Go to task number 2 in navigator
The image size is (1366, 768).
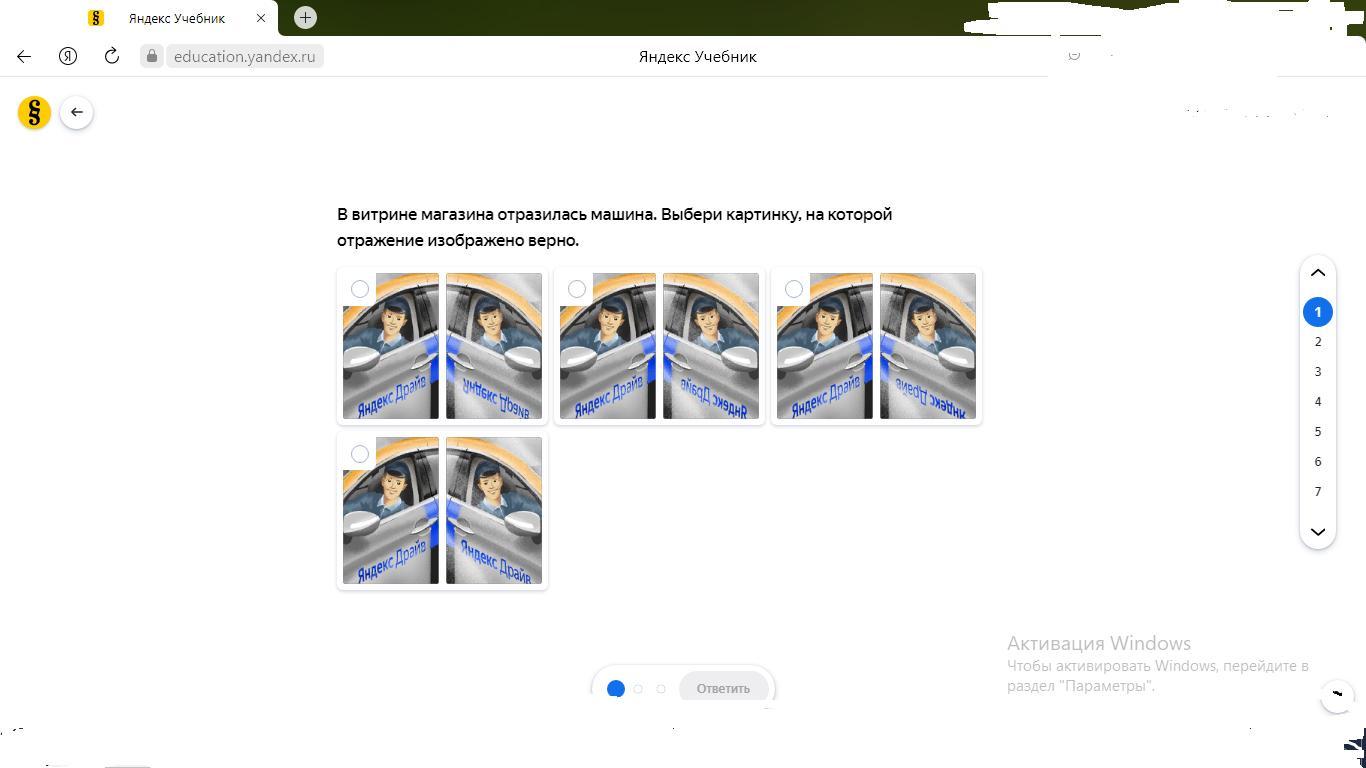tap(1318, 342)
